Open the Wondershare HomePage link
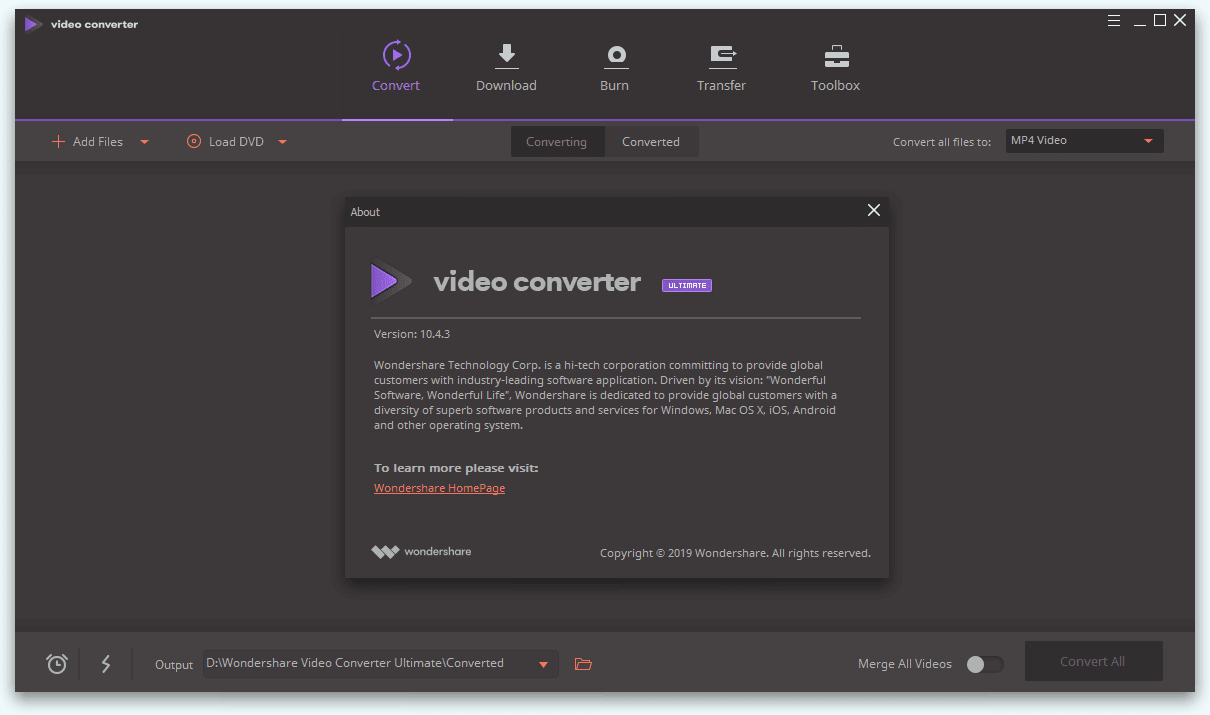 (439, 488)
